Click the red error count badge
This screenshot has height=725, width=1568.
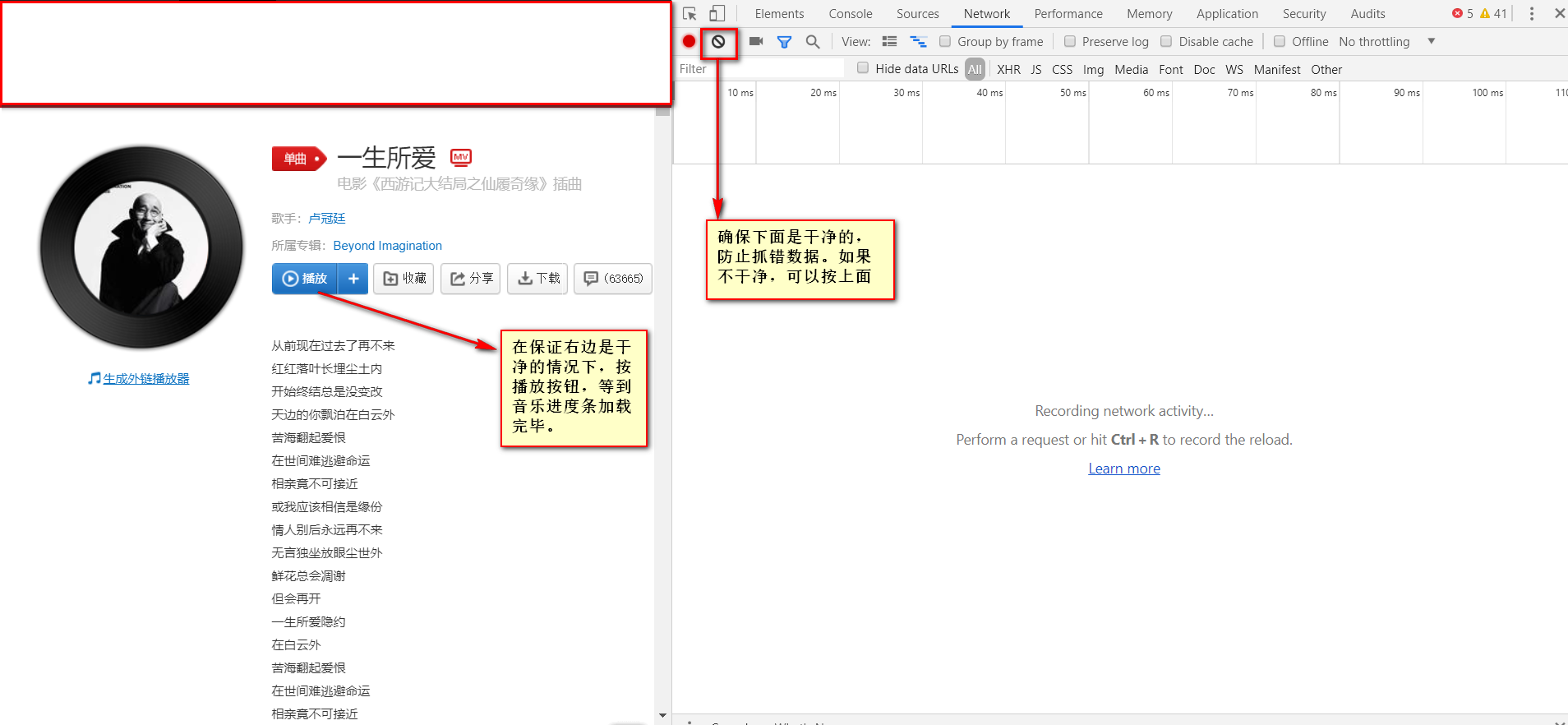pyautogui.click(x=1463, y=13)
